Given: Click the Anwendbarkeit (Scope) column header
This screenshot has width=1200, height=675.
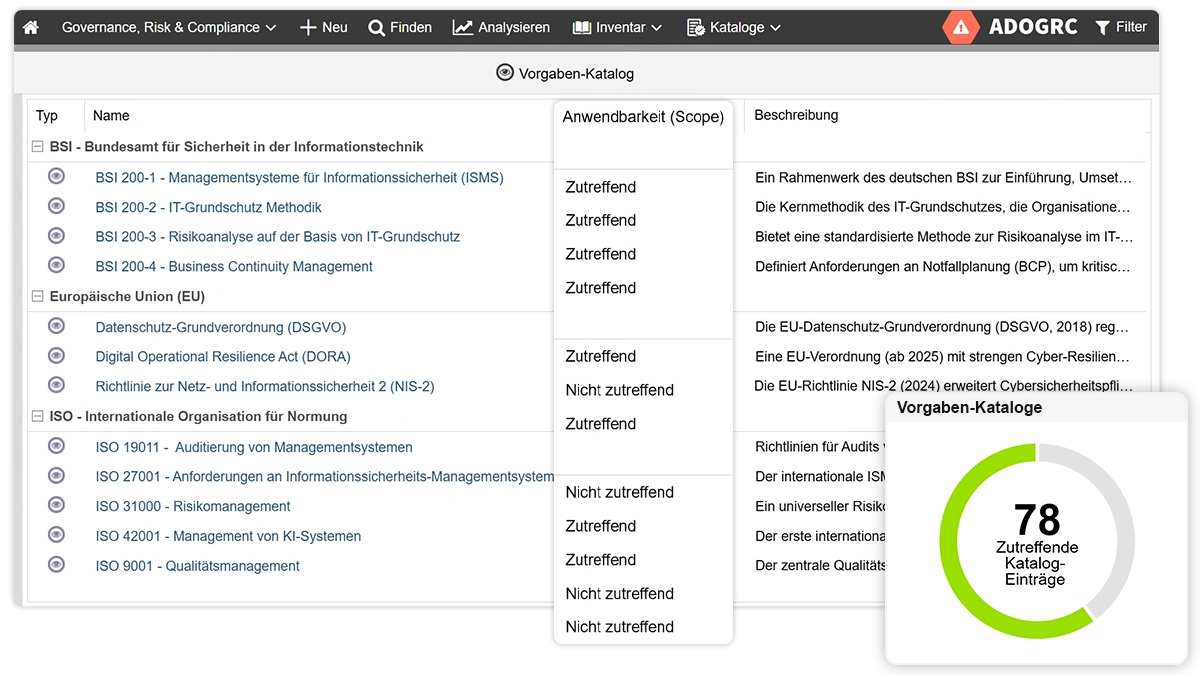Looking at the screenshot, I should 643,117.
